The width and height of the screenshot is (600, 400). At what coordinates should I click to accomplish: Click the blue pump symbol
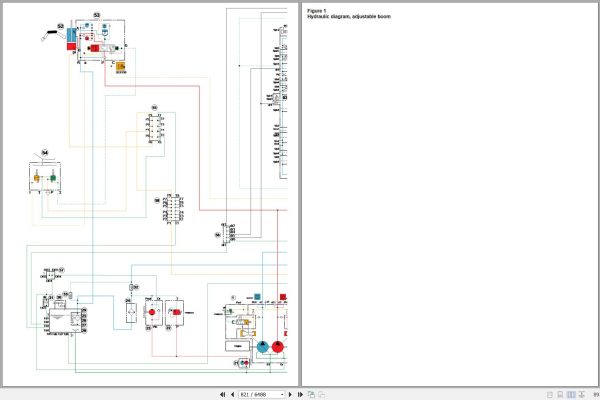[x=262, y=346]
